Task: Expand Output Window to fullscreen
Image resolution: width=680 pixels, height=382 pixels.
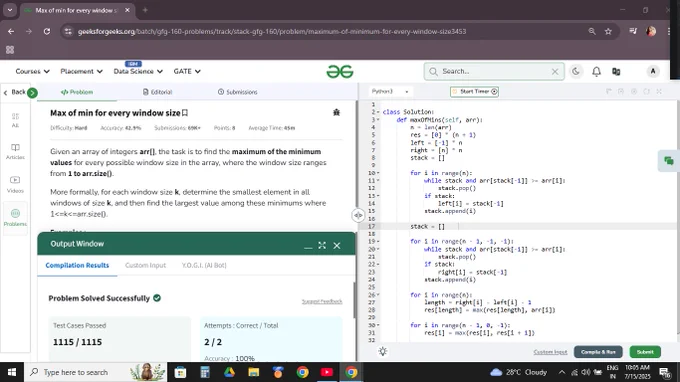Action: (322, 245)
